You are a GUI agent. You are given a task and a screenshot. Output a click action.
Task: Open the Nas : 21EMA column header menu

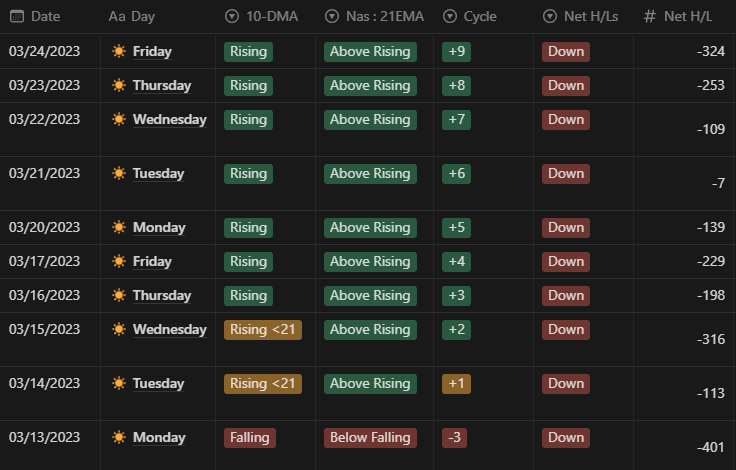pyautogui.click(x=375, y=16)
